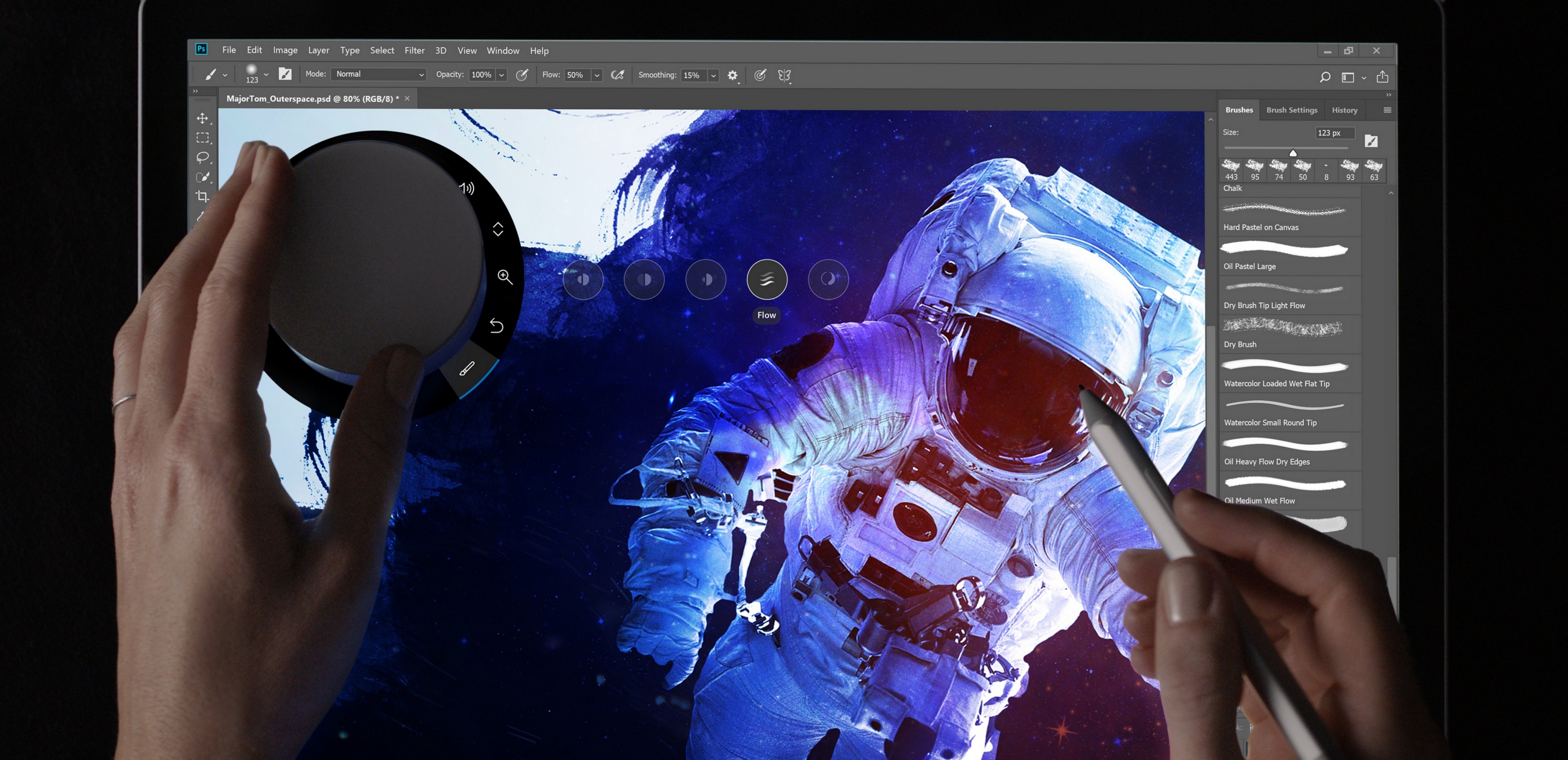
Task: Open the brush tool preset picker
Action: [215, 75]
